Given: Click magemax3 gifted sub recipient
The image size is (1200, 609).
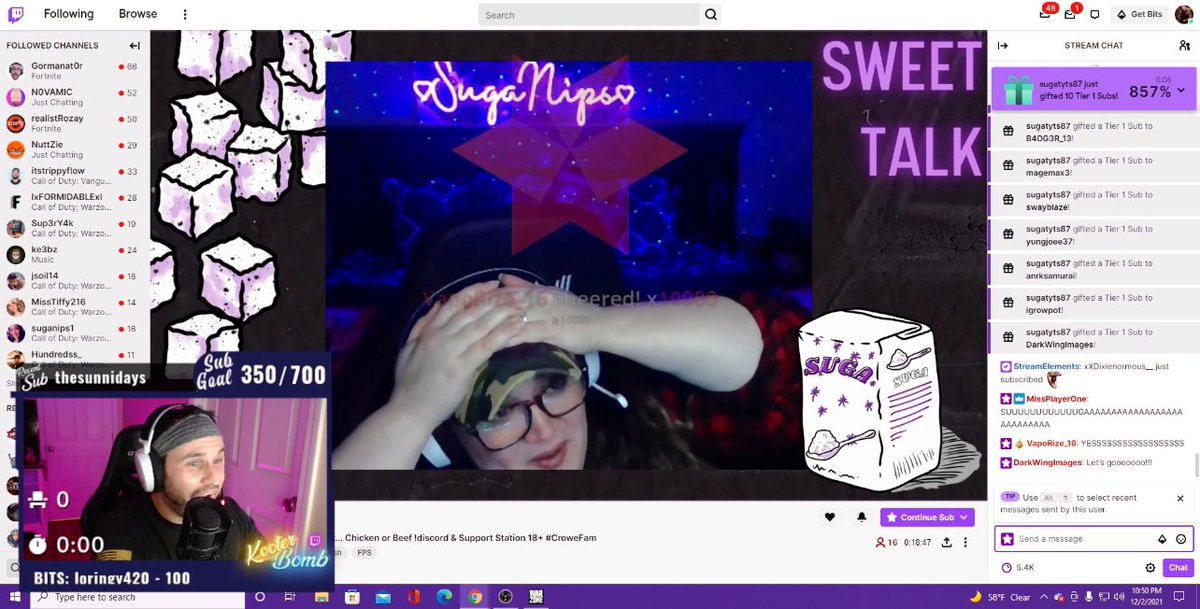Looking at the screenshot, I should [x=1048, y=172].
